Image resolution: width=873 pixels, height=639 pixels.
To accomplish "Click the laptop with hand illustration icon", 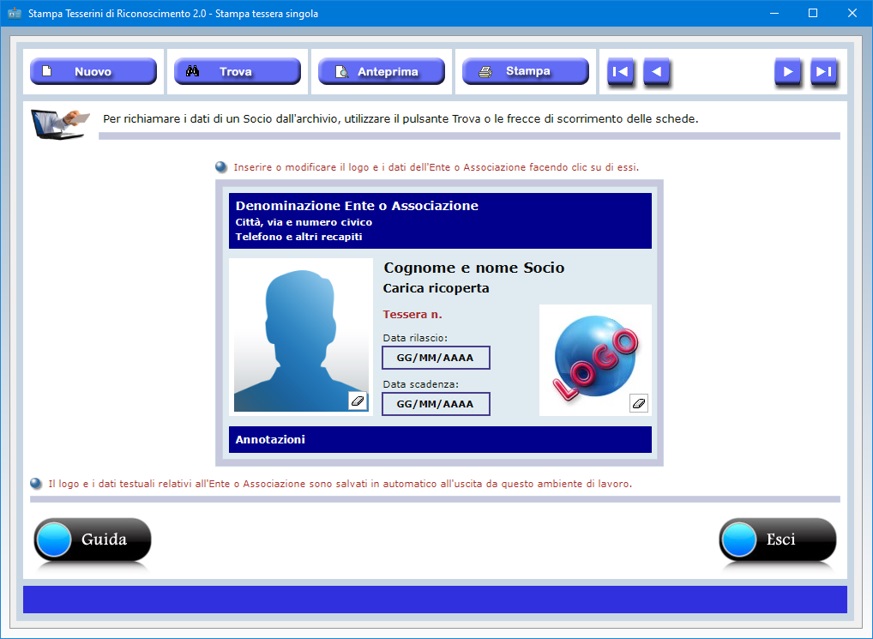I will (60, 124).
